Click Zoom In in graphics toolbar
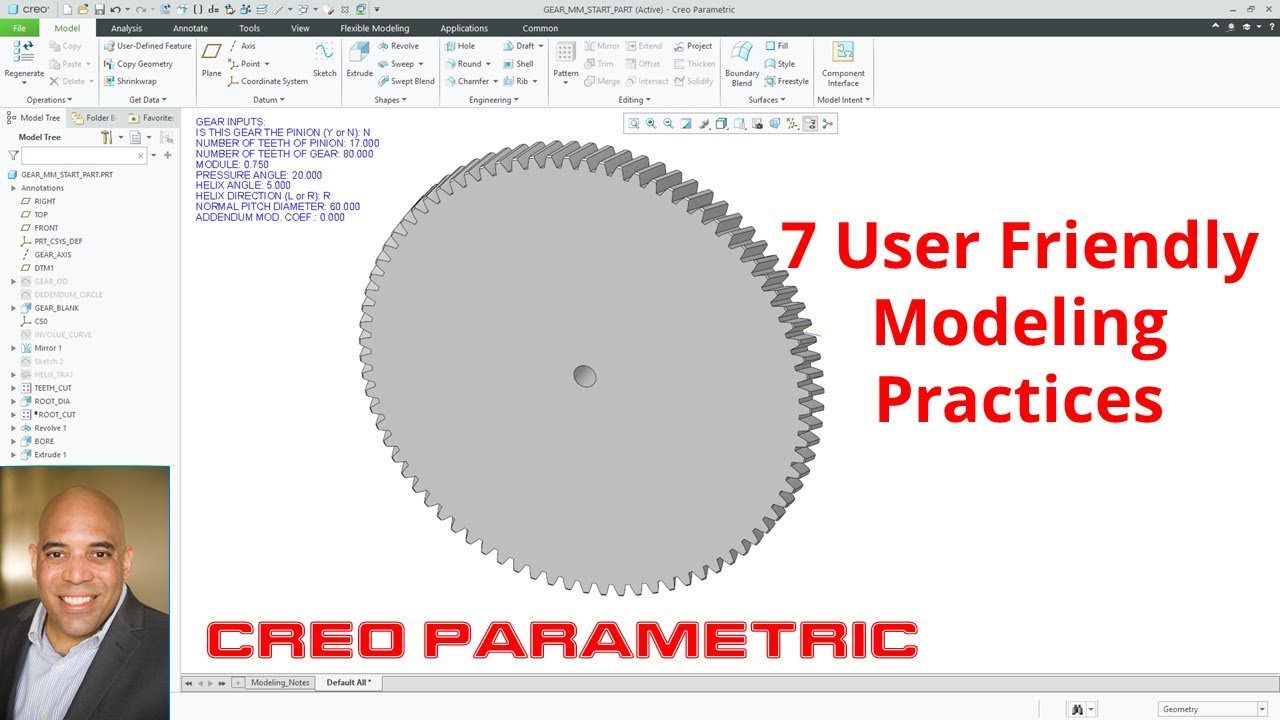 tap(651, 124)
